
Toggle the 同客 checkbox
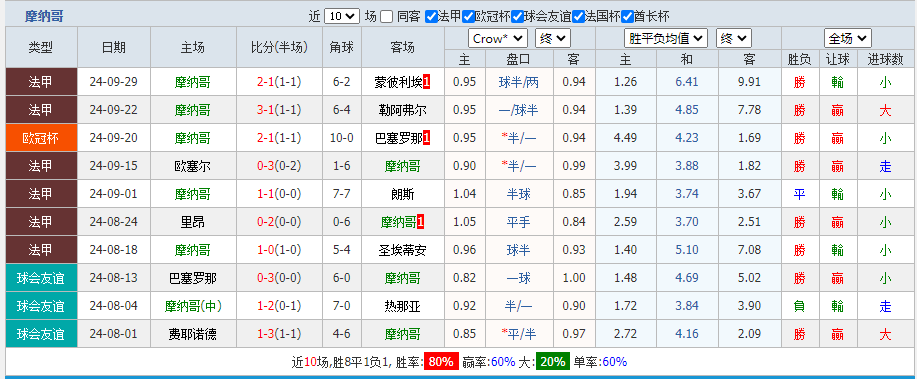(x=386, y=16)
